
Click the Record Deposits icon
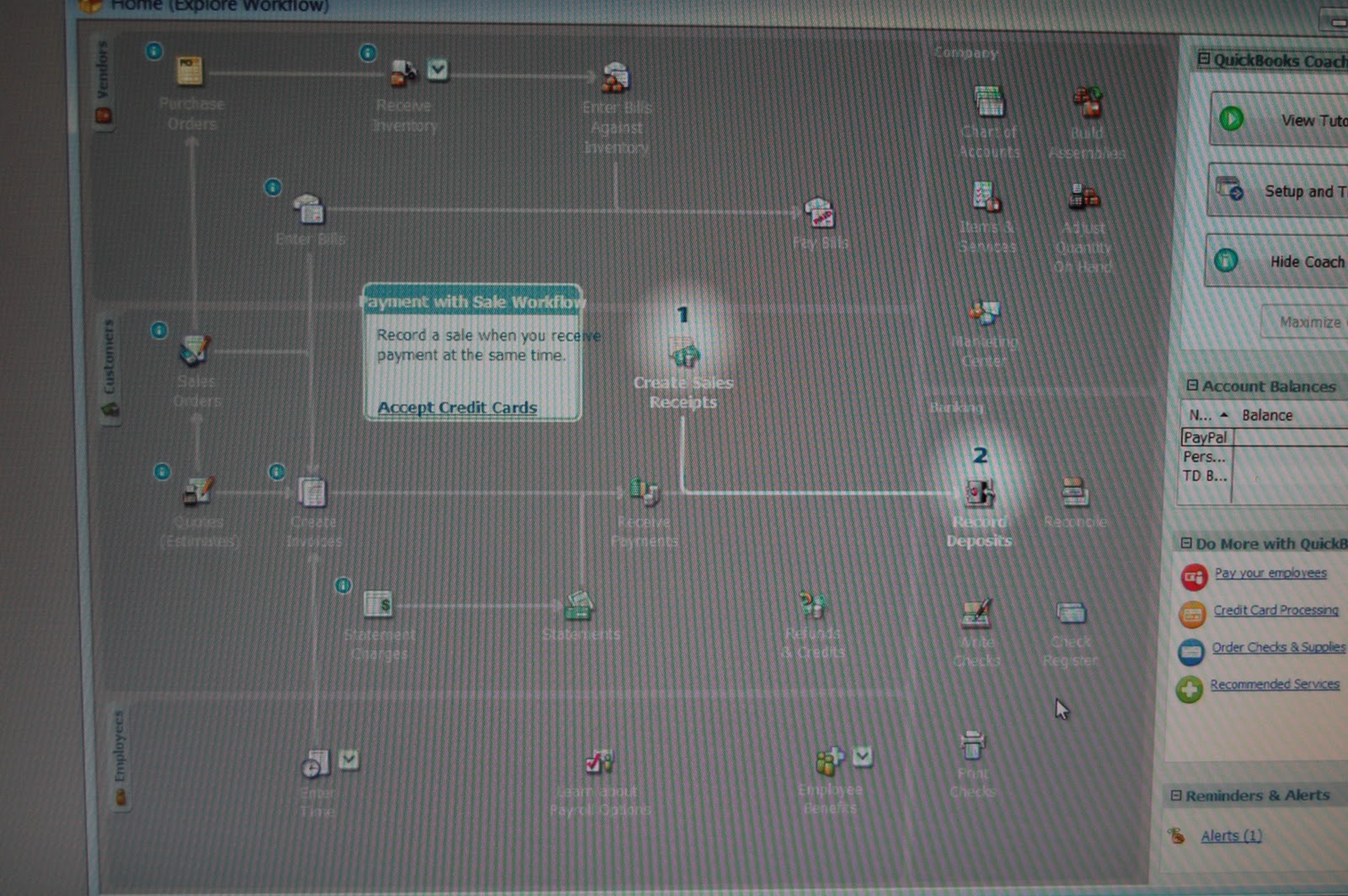click(979, 492)
